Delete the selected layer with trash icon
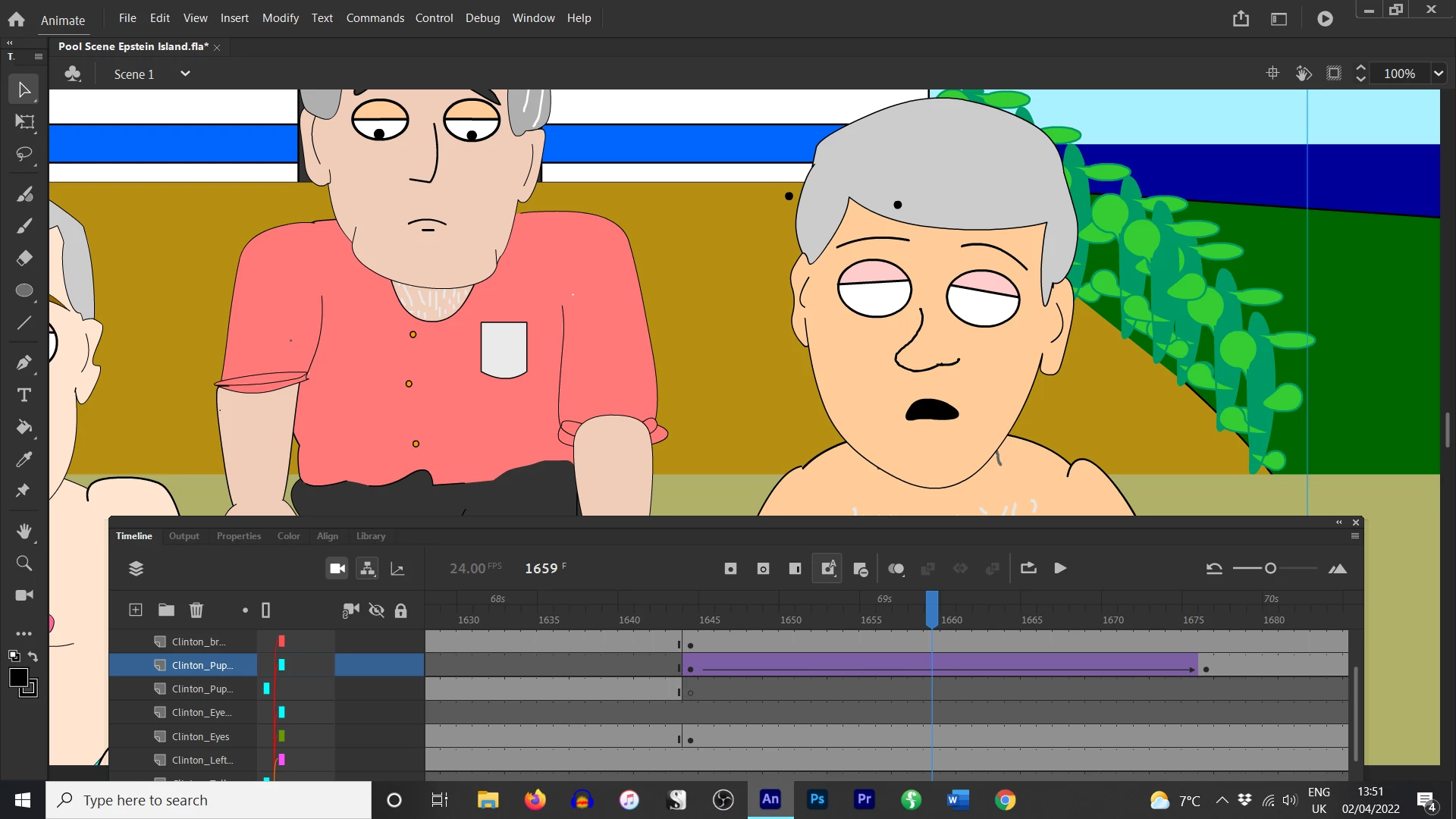1456x819 pixels. pos(196,610)
